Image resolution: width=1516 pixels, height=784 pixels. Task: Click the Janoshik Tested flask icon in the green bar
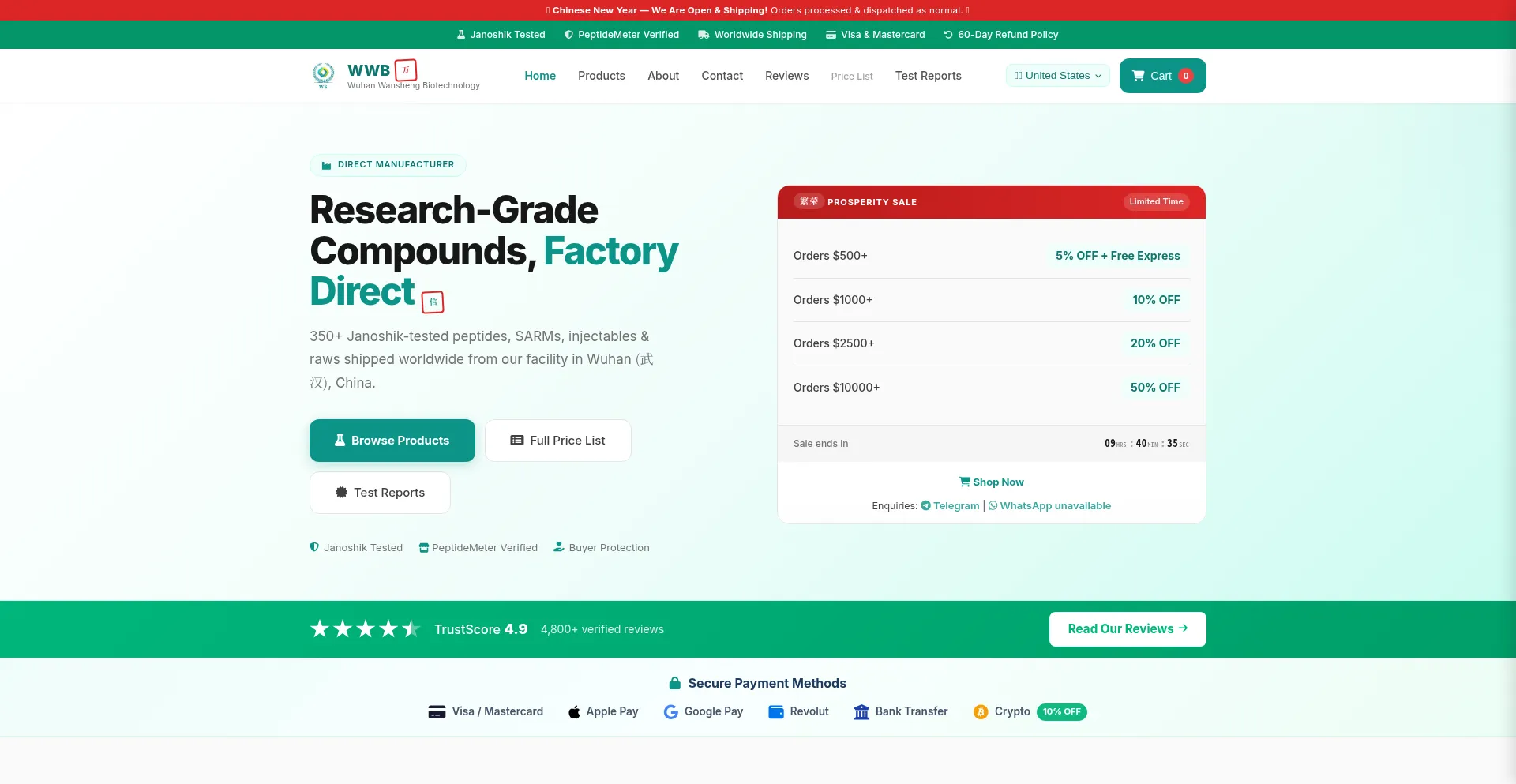pyautogui.click(x=461, y=35)
